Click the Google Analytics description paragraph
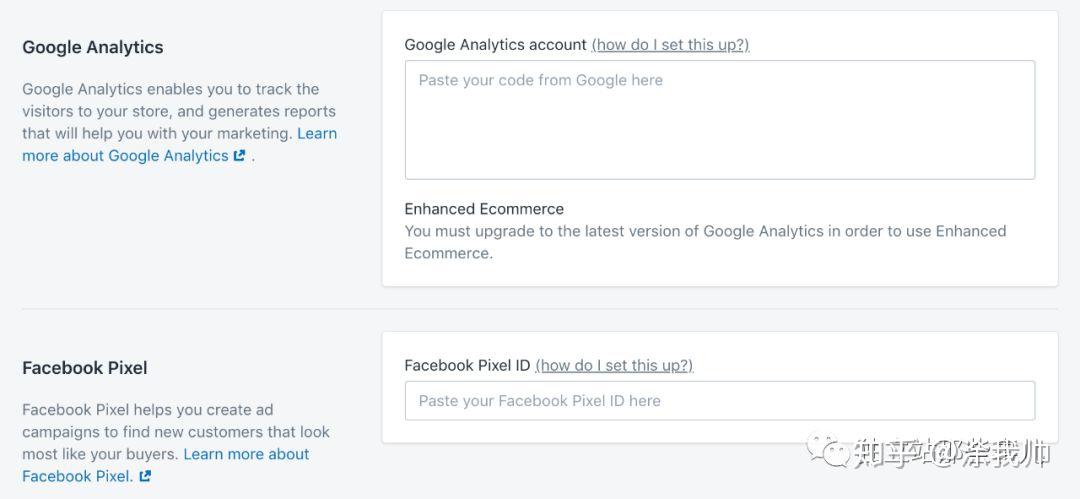 (x=180, y=122)
